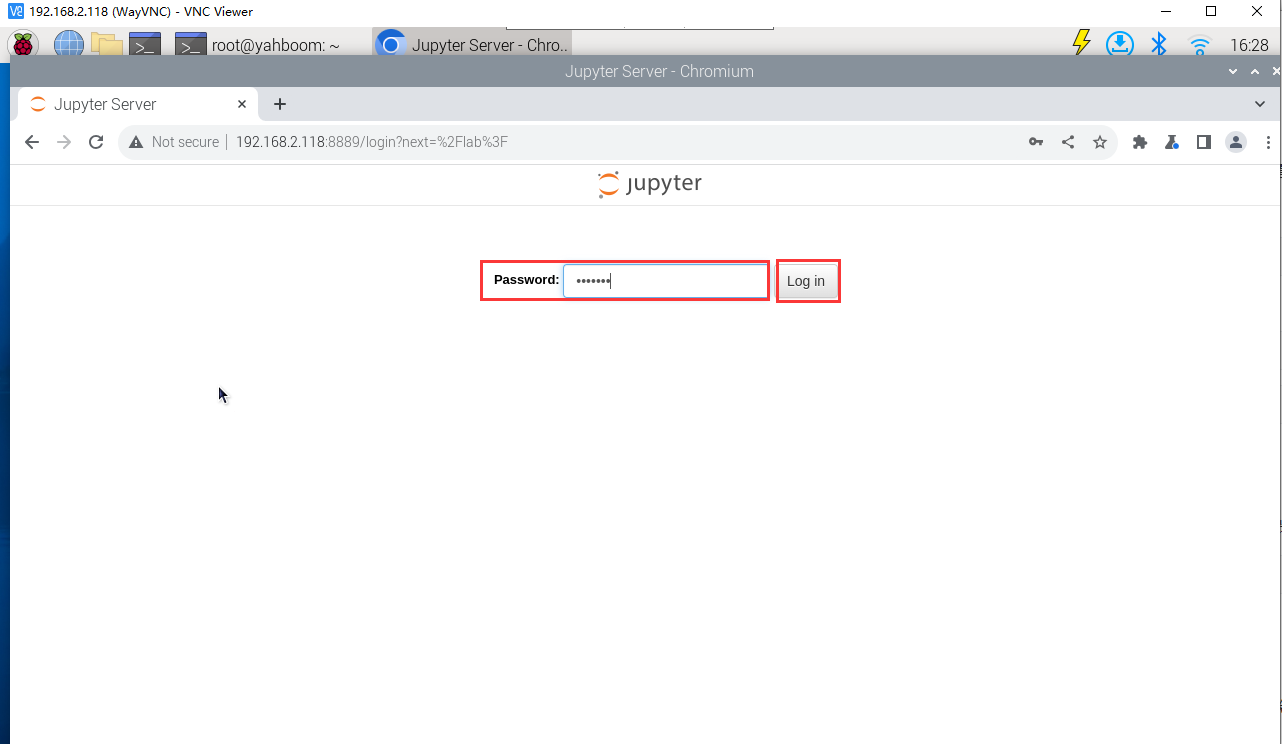Click the yellow lightning power warning icon

click(1081, 44)
